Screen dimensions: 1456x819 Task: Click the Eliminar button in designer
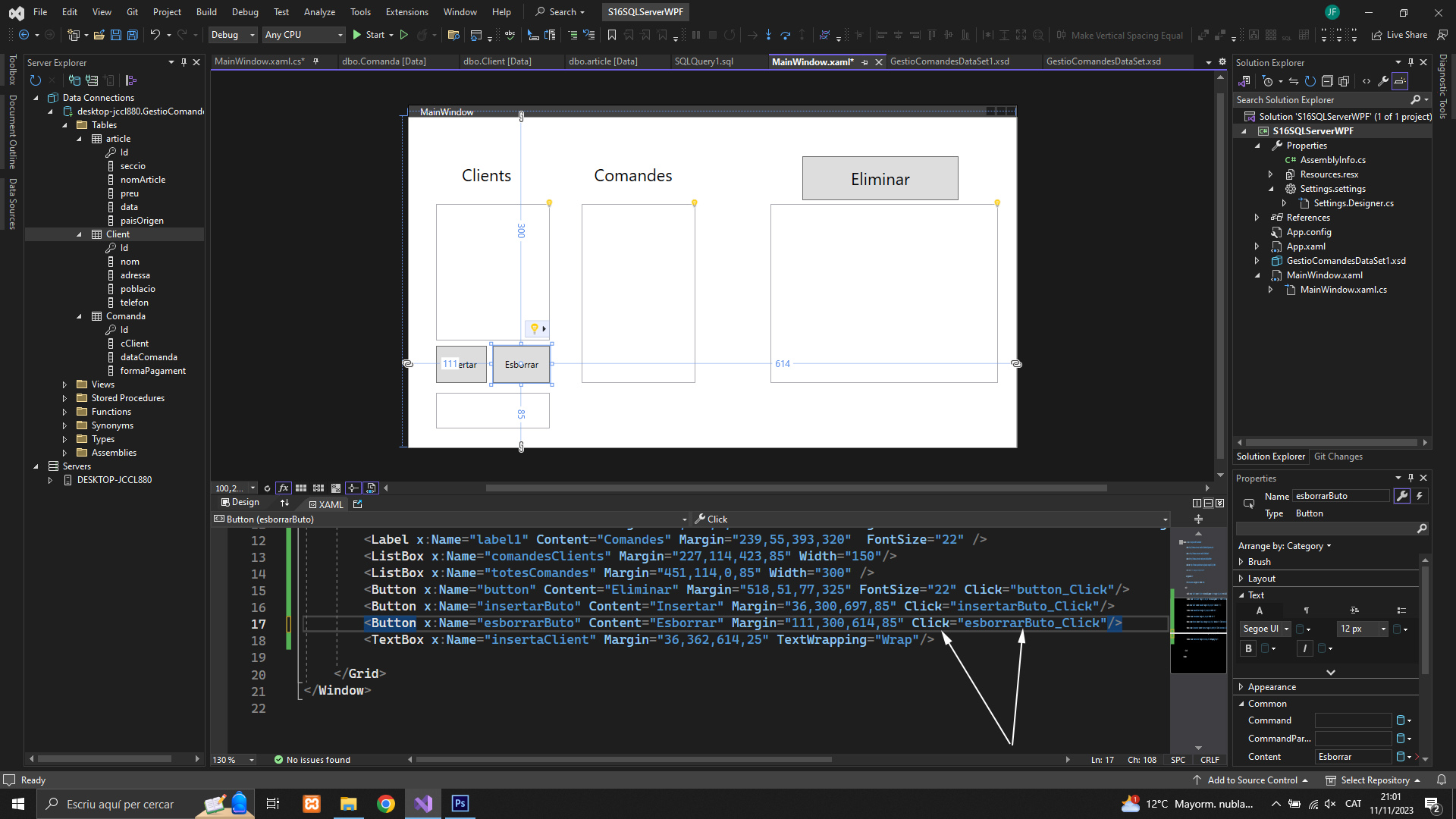[x=880, y=179]
